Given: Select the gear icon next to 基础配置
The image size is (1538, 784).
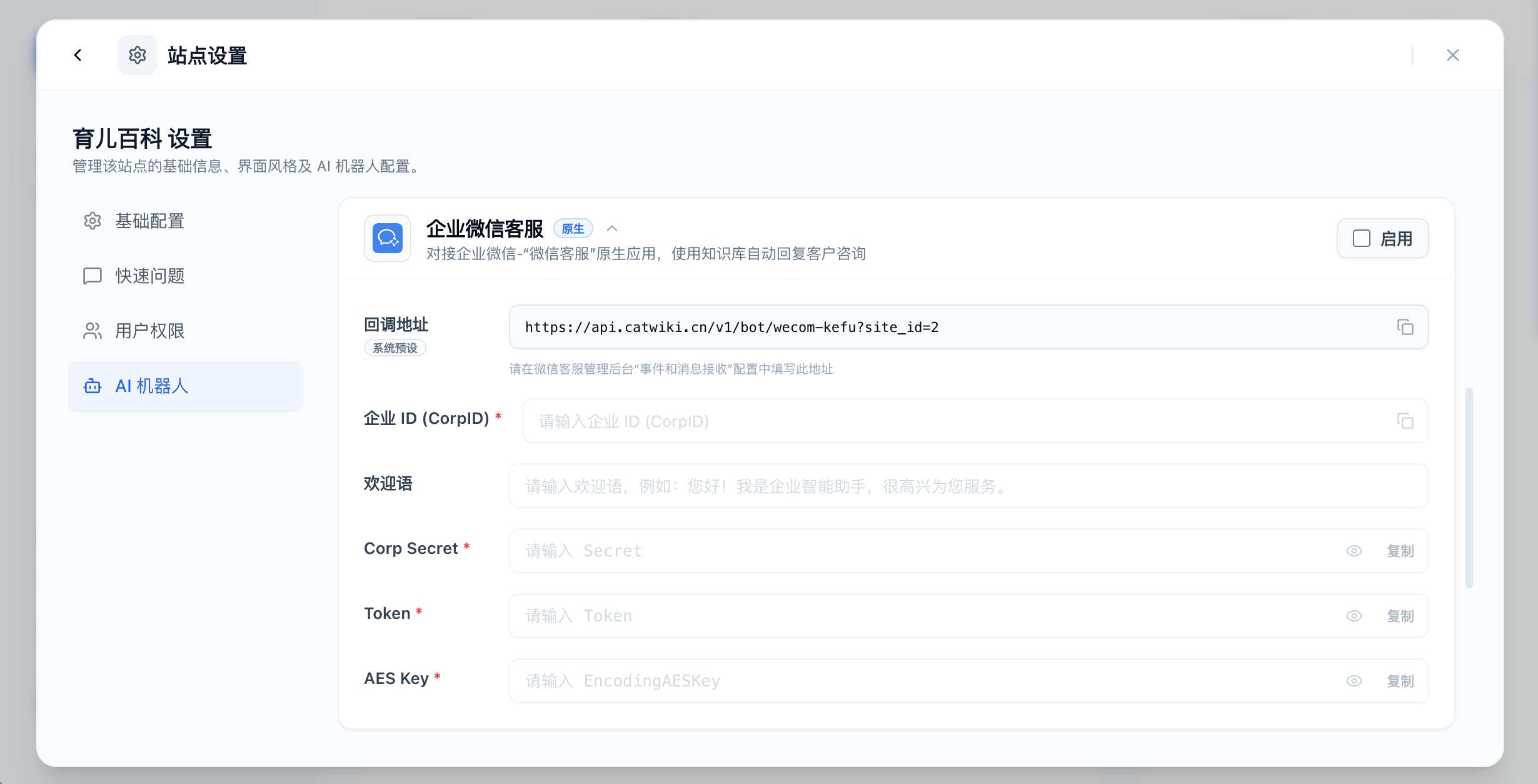Looking at the screenshot, I should pos(92,221).
